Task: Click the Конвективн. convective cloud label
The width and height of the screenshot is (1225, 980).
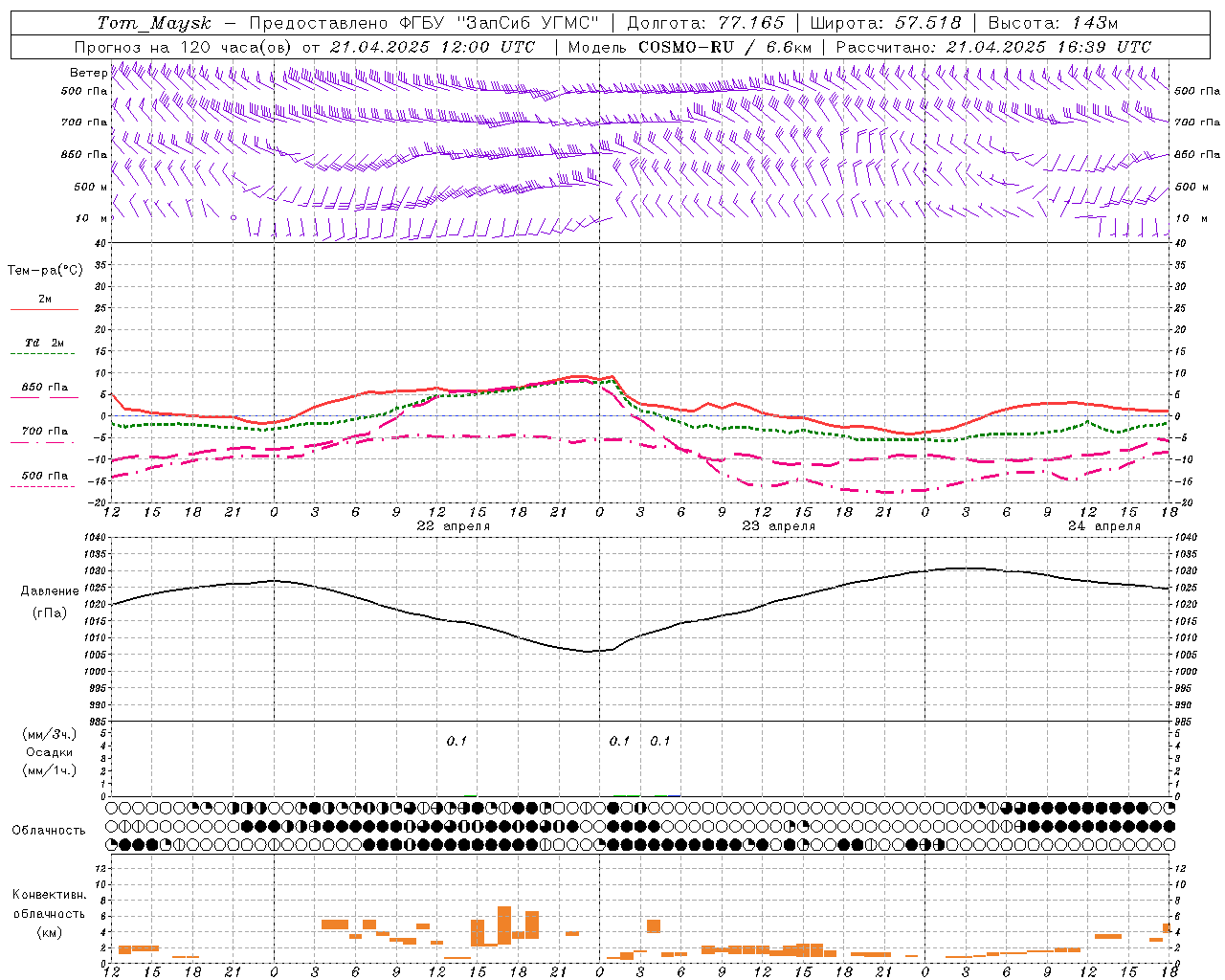Action: click(x=49, y=895)
